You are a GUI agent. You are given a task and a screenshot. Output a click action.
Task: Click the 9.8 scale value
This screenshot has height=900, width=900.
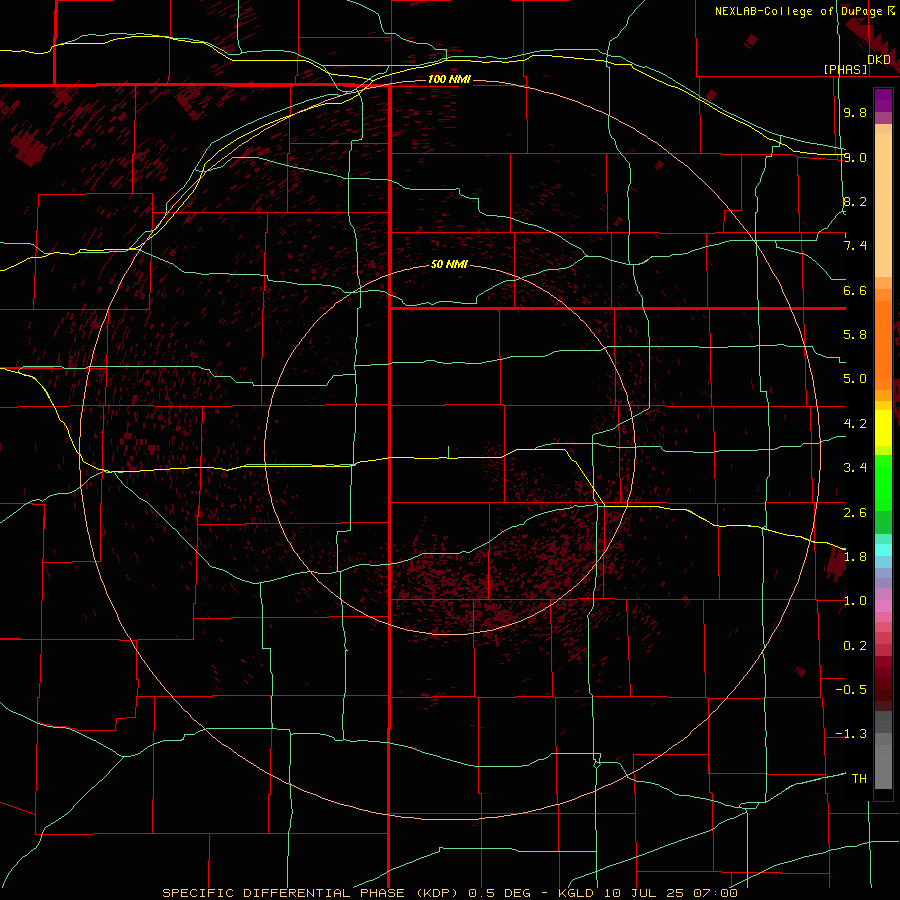855,112
